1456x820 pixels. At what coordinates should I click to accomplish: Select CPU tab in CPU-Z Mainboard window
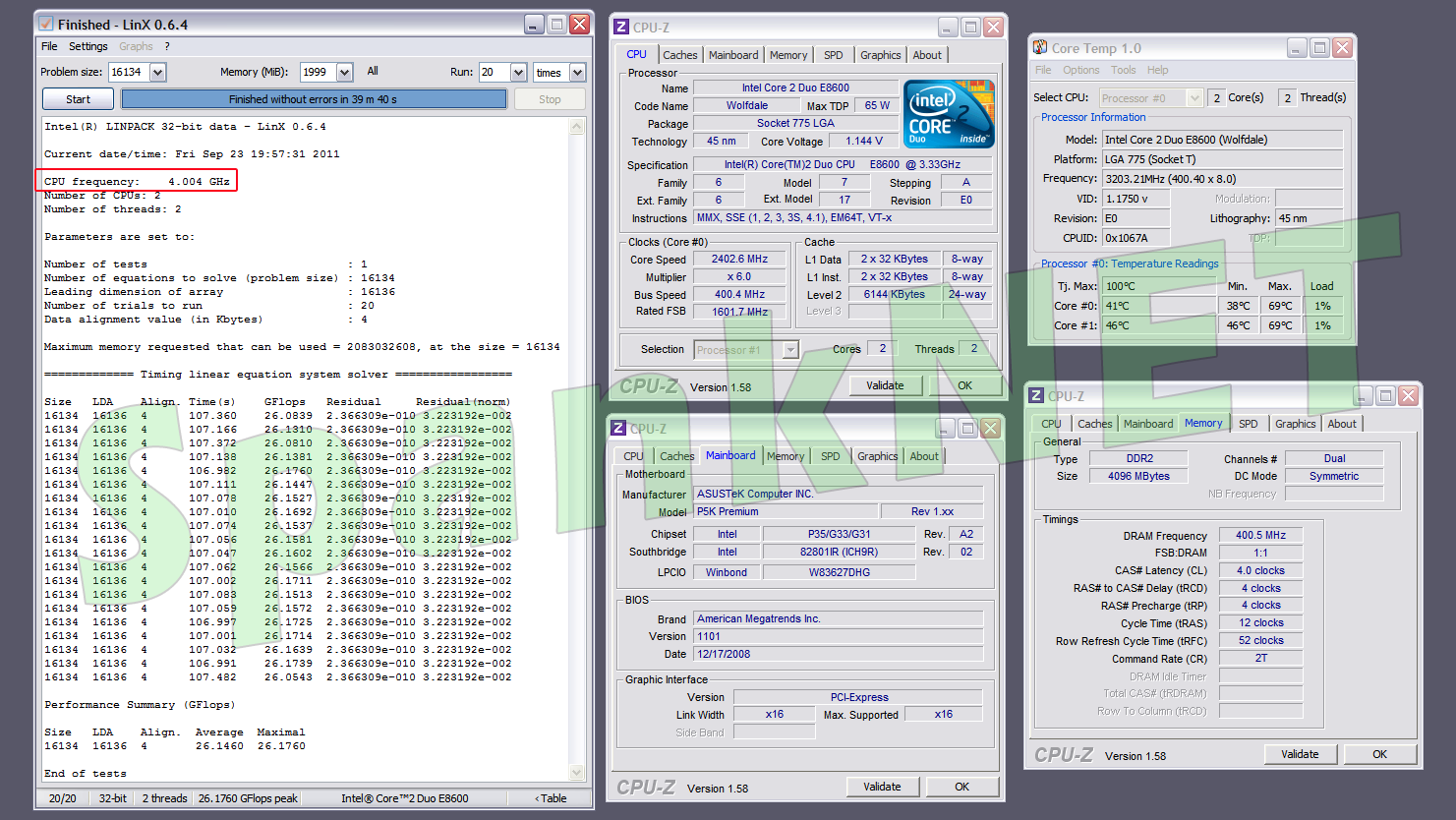[x=633, y=456]
